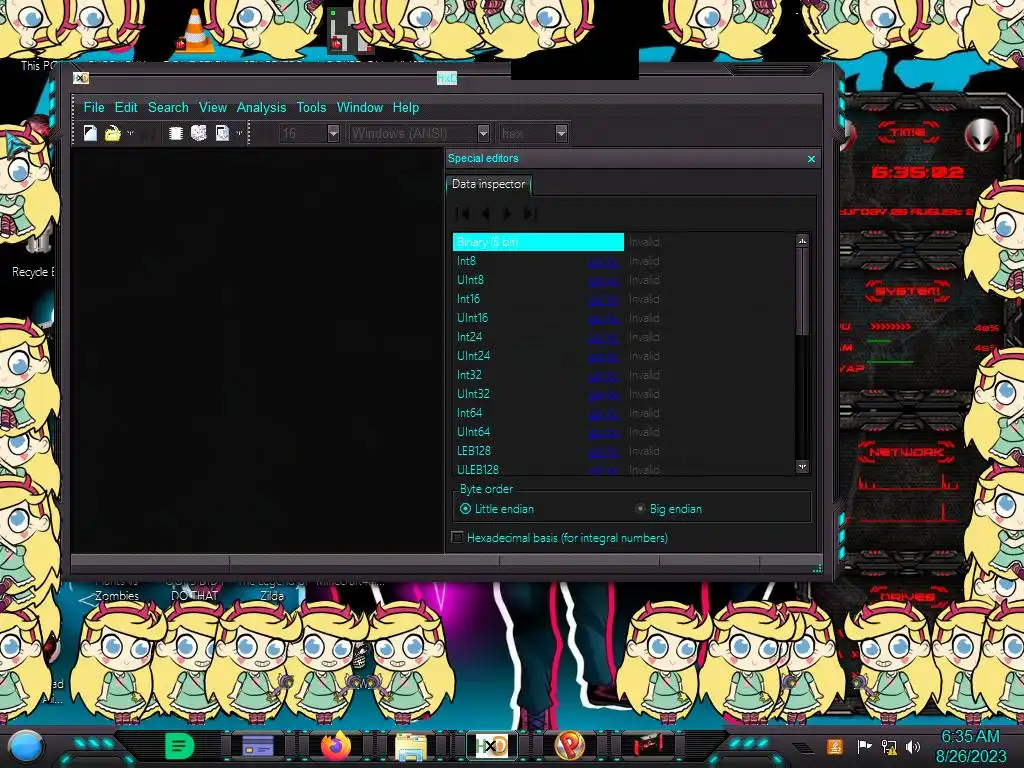Screen dimensions: 1024x768
Task: Open the Windows (ANSI) charset dropdown
Action: pyautogui.click(x=483, y=133)
